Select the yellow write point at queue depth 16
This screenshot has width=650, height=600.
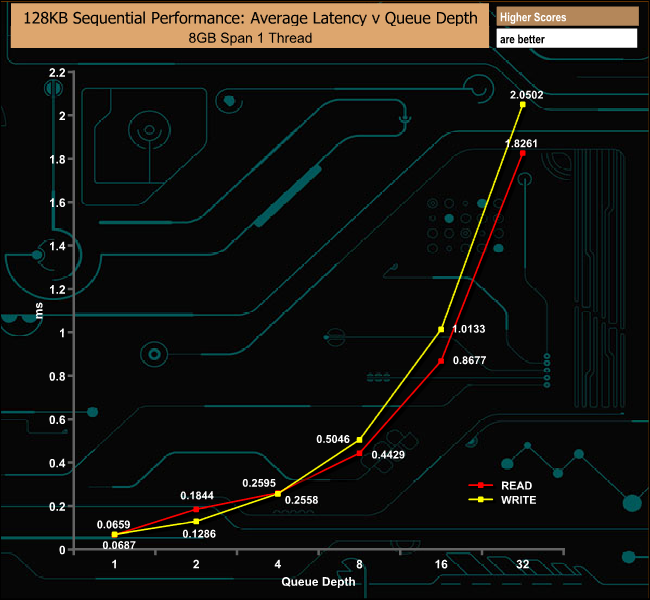441,329
